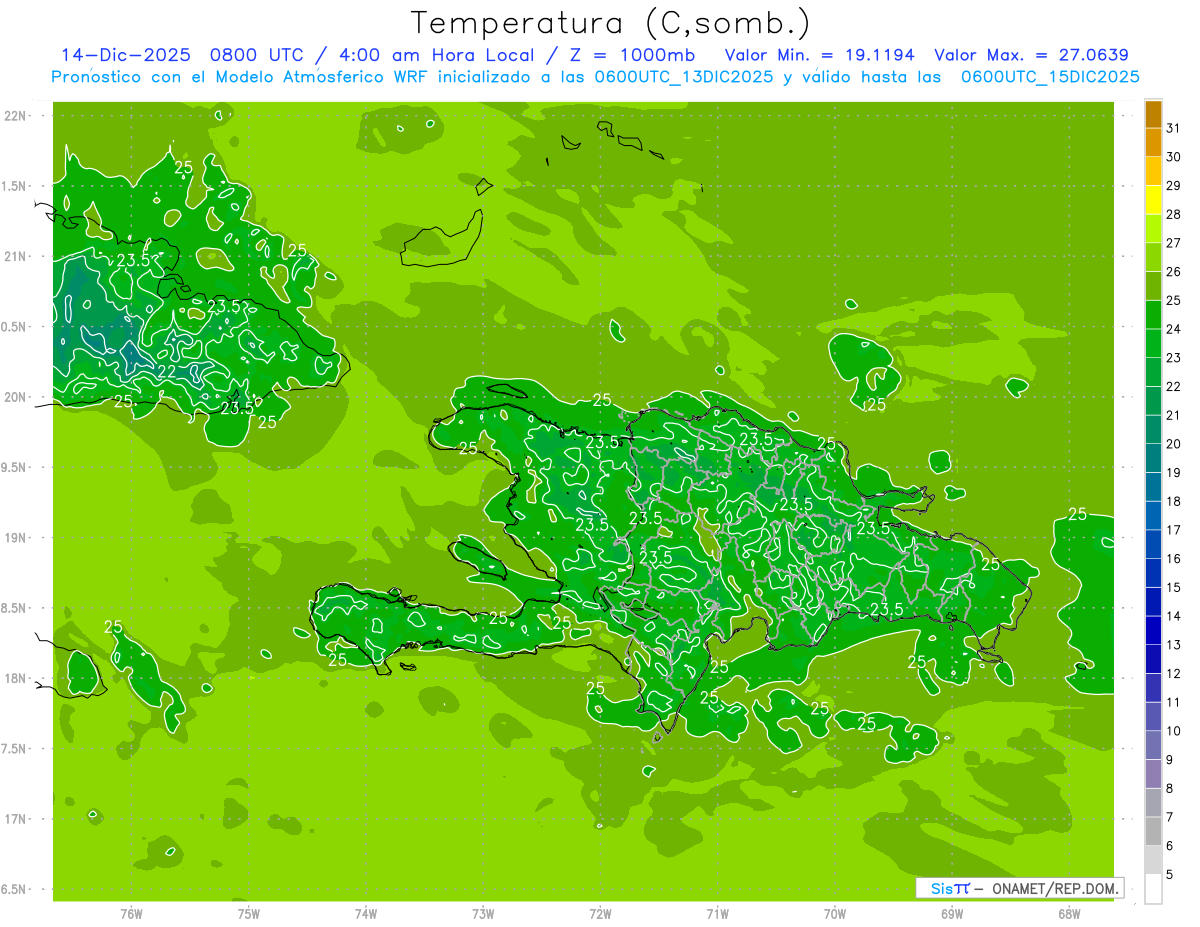1200x927 pixels.
Task: Select the 'Z = 1000mb' level text
Action: [x=635, y=55]
